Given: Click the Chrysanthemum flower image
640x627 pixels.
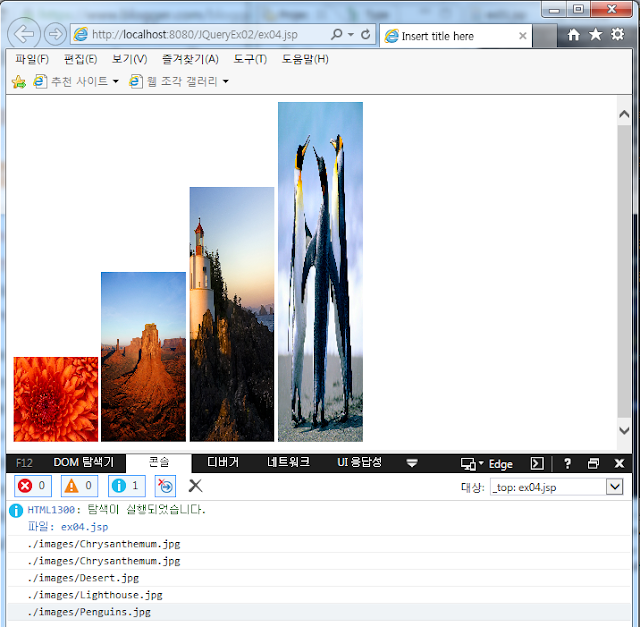Looking at the screenshot, I should 56,399.
